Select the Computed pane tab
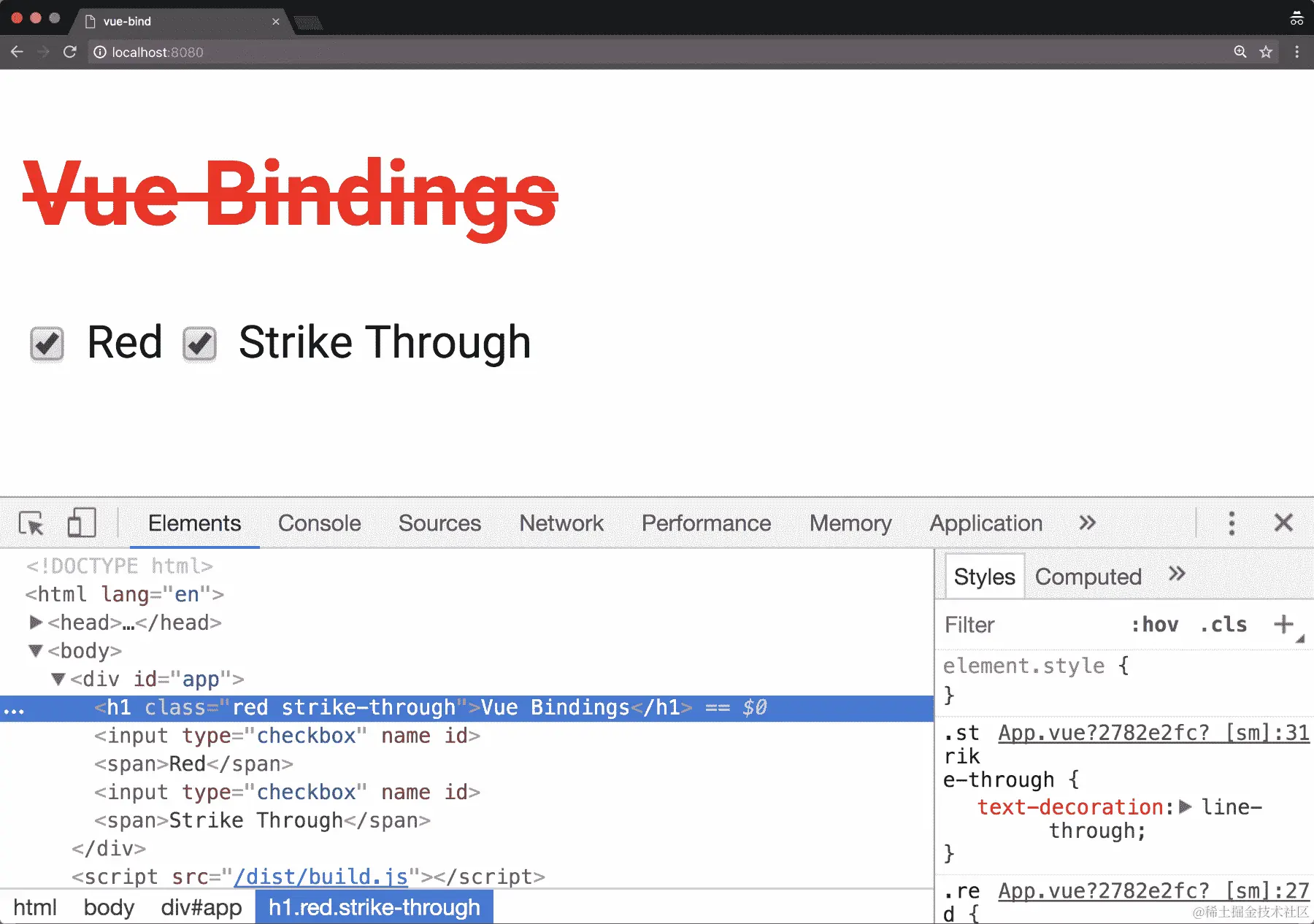This screenshot has height=924, width=1314. [1088, 577]
